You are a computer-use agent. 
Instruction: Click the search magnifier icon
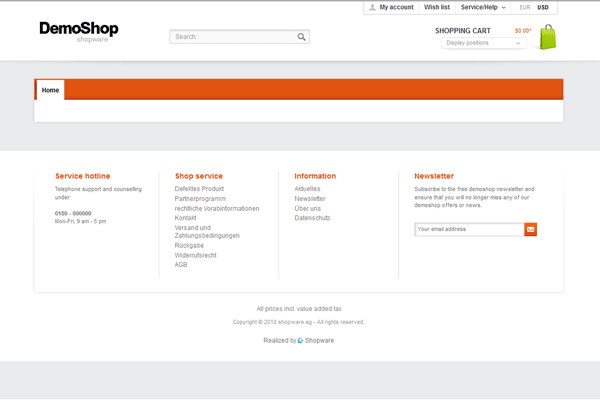302,37
